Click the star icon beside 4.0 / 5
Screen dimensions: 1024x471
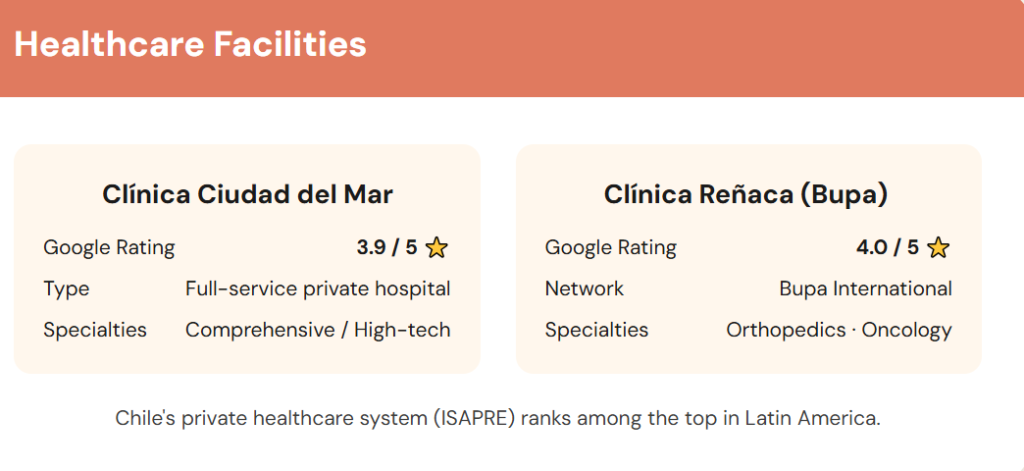(x=938, y=248)
